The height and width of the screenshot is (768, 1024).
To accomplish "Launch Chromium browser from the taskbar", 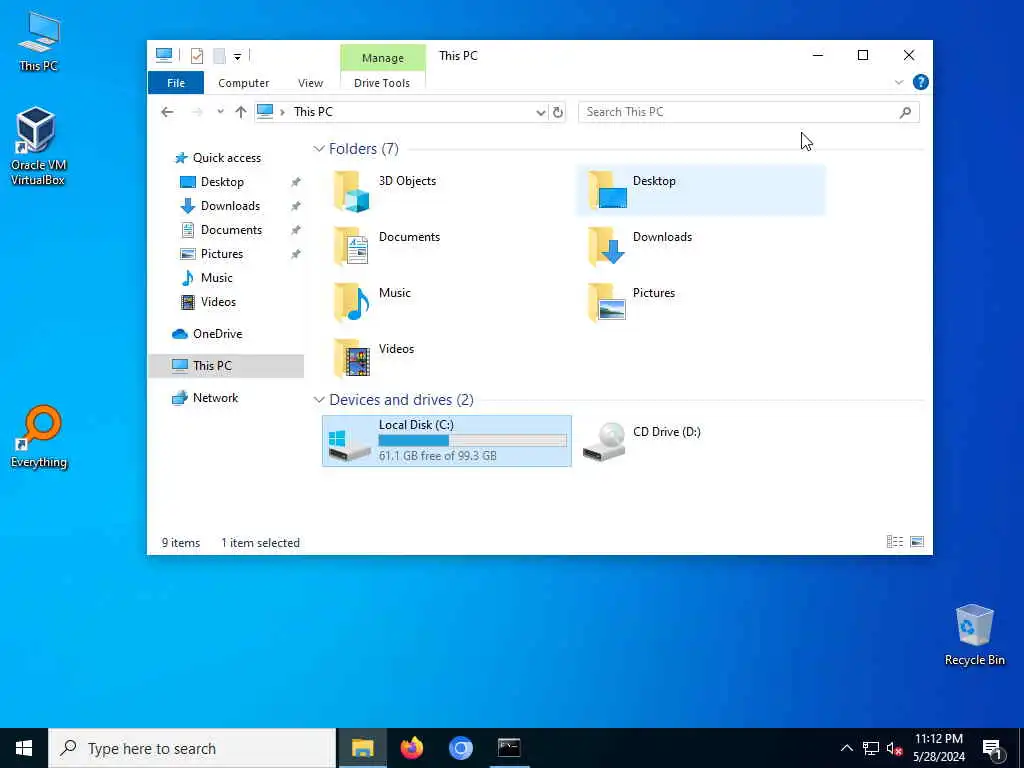I will (460, 748).
